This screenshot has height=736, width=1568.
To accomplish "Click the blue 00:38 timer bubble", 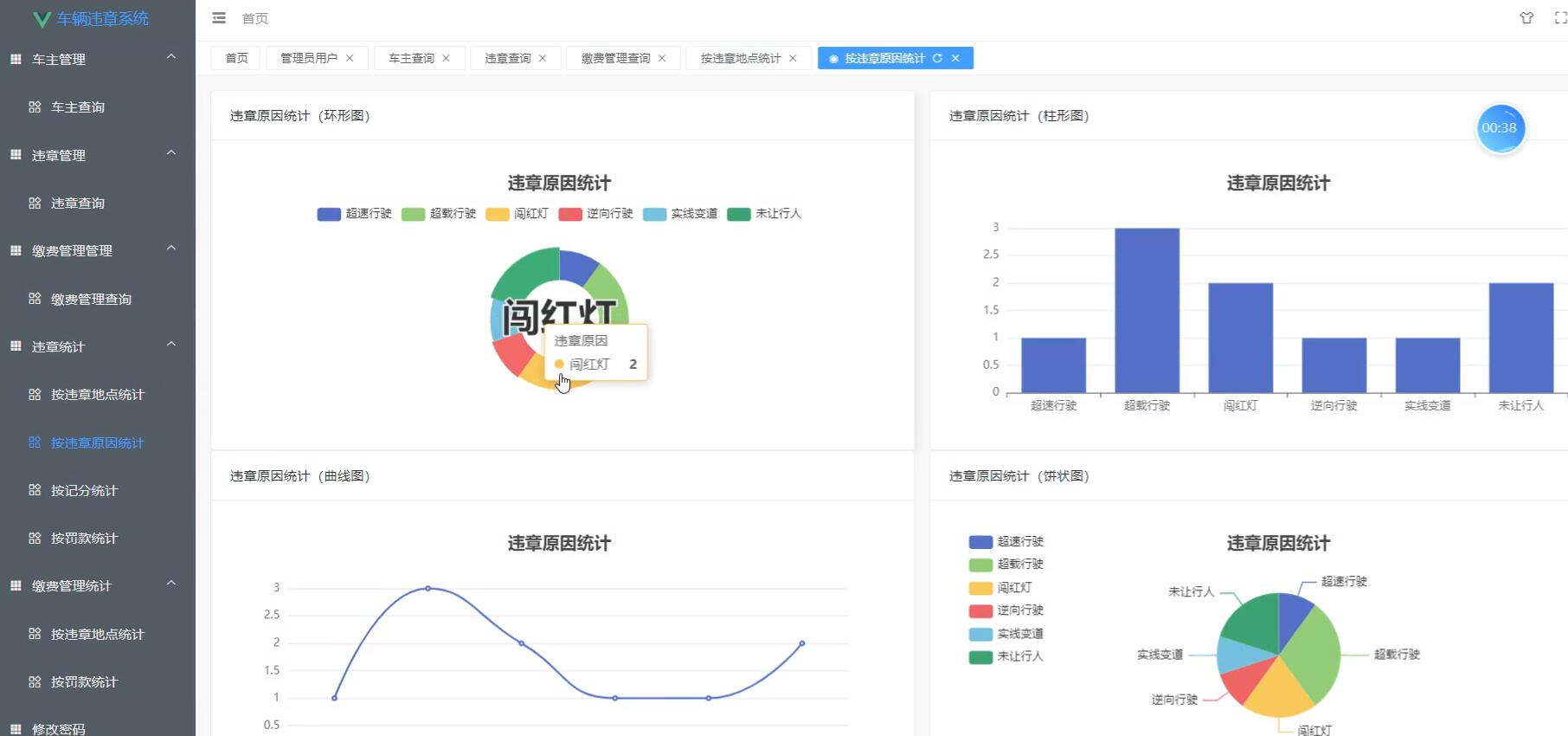I will pyautogui.click(x=1500, y=128).
